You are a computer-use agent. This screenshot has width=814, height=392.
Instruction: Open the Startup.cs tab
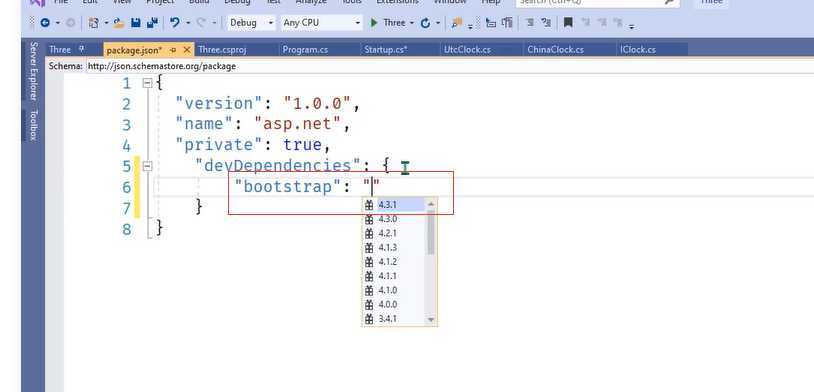point(386,50)
